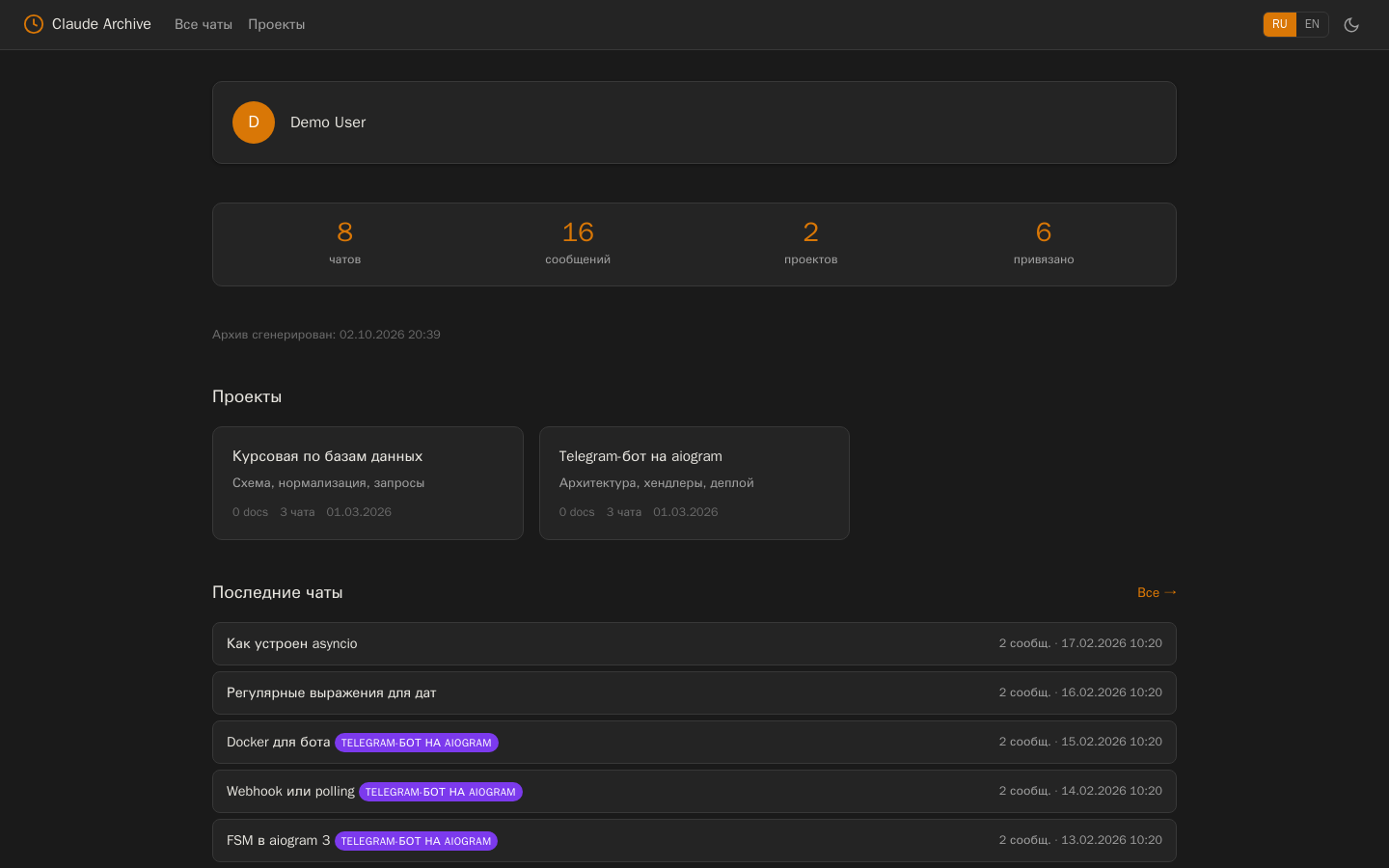Click the Claude Archive title text
The image size is (1389, 868).
(x=101, y=24)
